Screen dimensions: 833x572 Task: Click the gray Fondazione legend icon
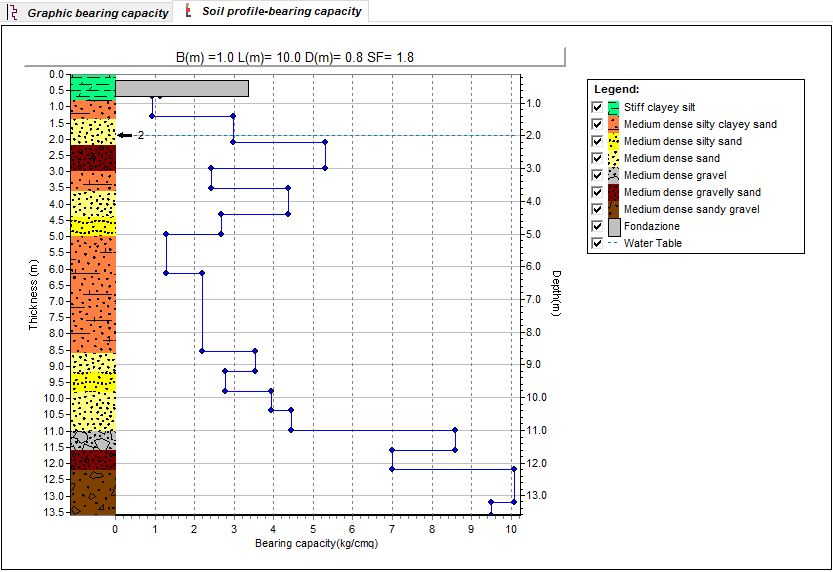click(614, 226)
